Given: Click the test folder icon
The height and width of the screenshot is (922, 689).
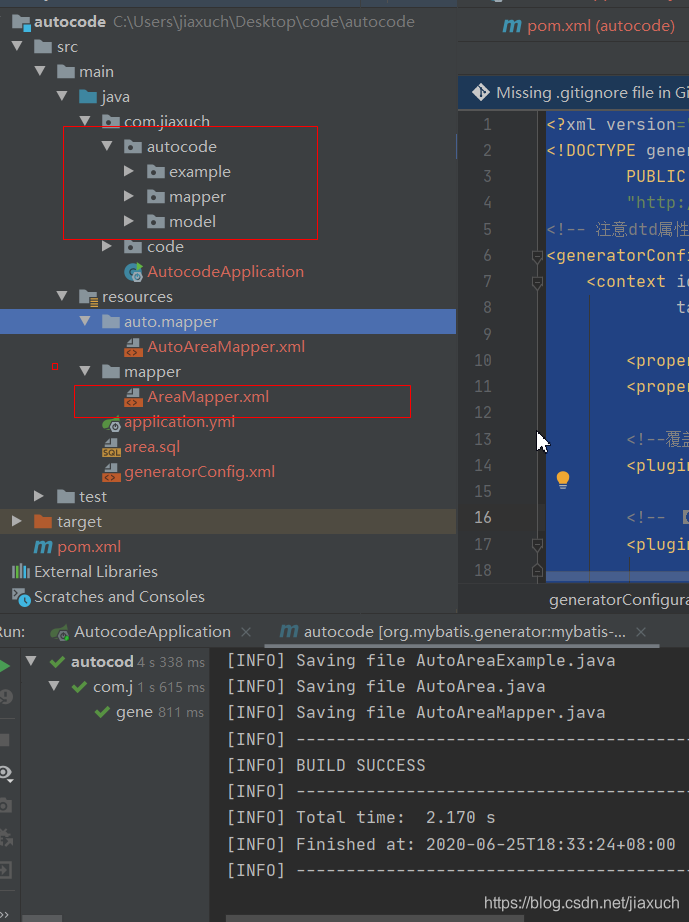Looking at the screenshot, I should pyautogui.click(x=65, y=497).
